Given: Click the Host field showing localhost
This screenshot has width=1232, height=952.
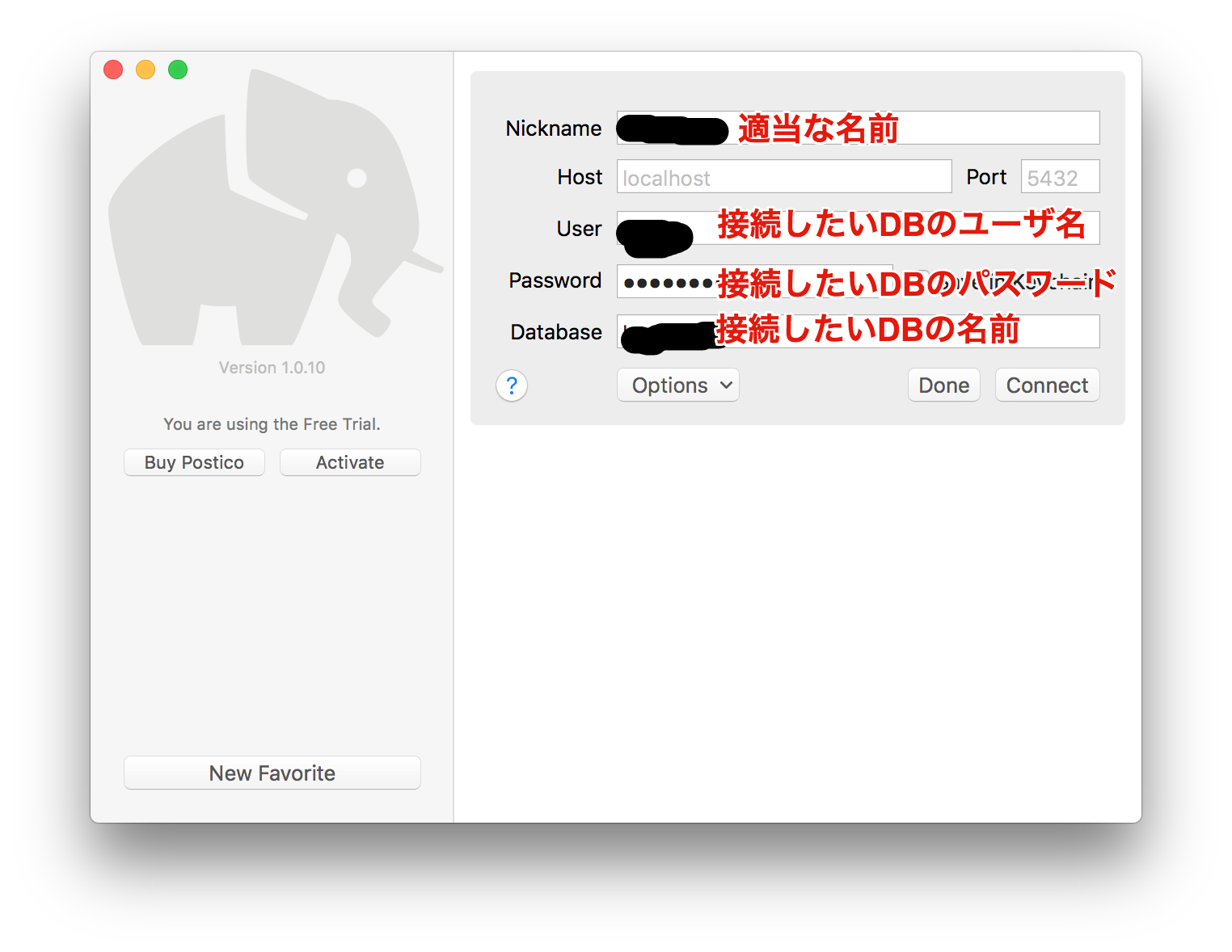Looking at the screenshot, I should (x=783, y=176).
